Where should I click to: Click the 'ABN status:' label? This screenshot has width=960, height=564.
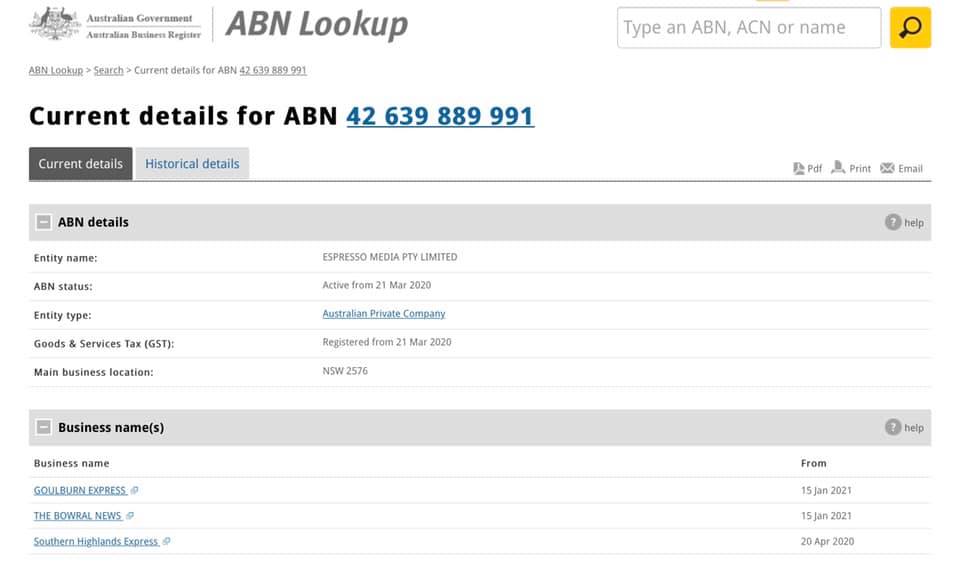[63, 287]
